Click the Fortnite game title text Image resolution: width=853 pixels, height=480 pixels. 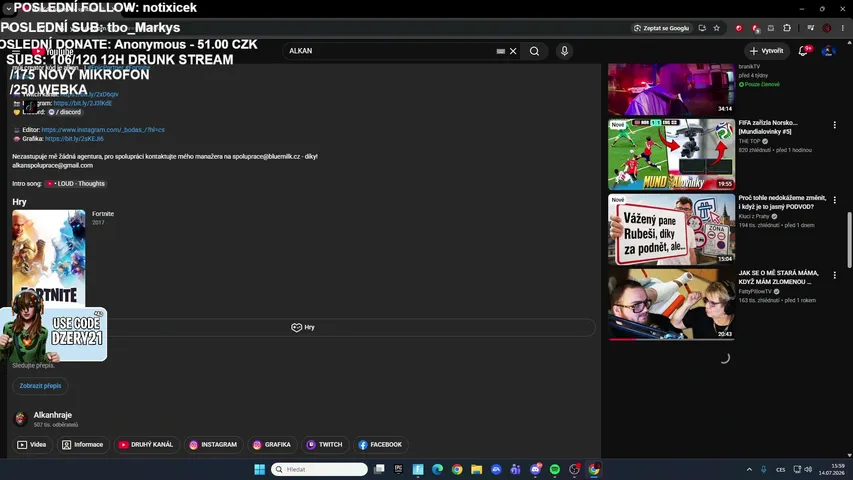point(103,214)
